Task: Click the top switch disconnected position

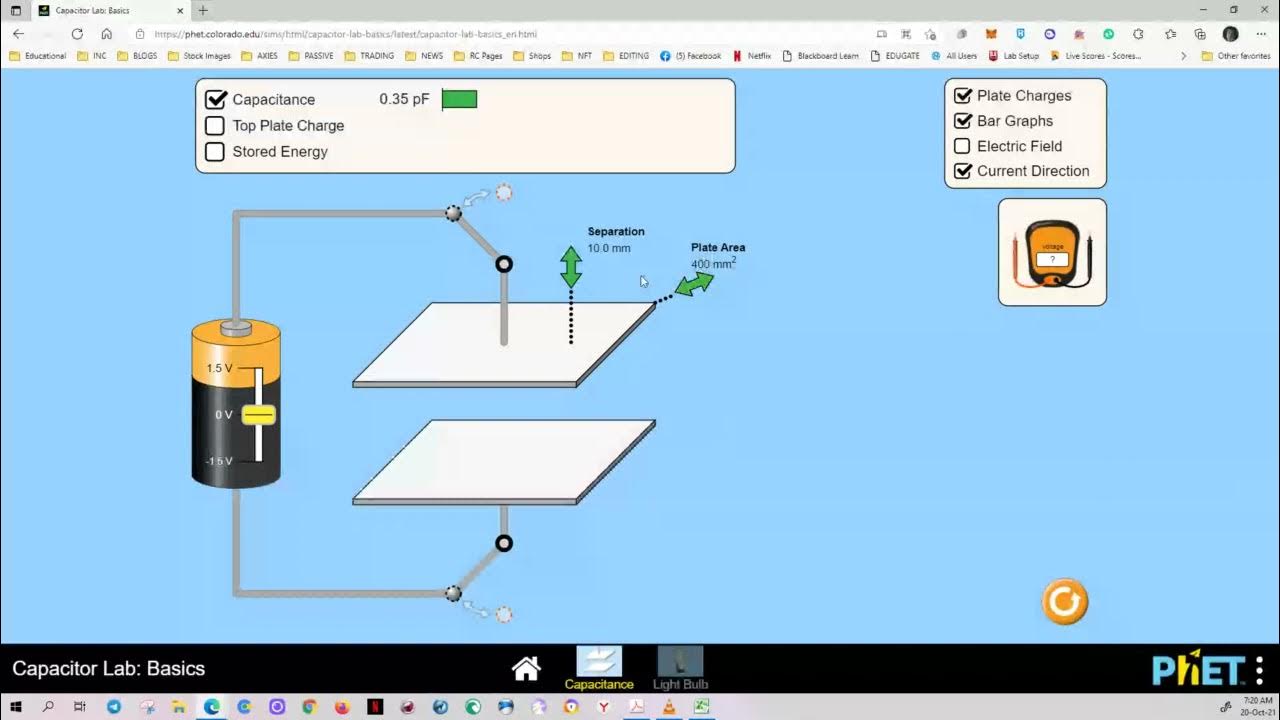Action: point(504,192)
